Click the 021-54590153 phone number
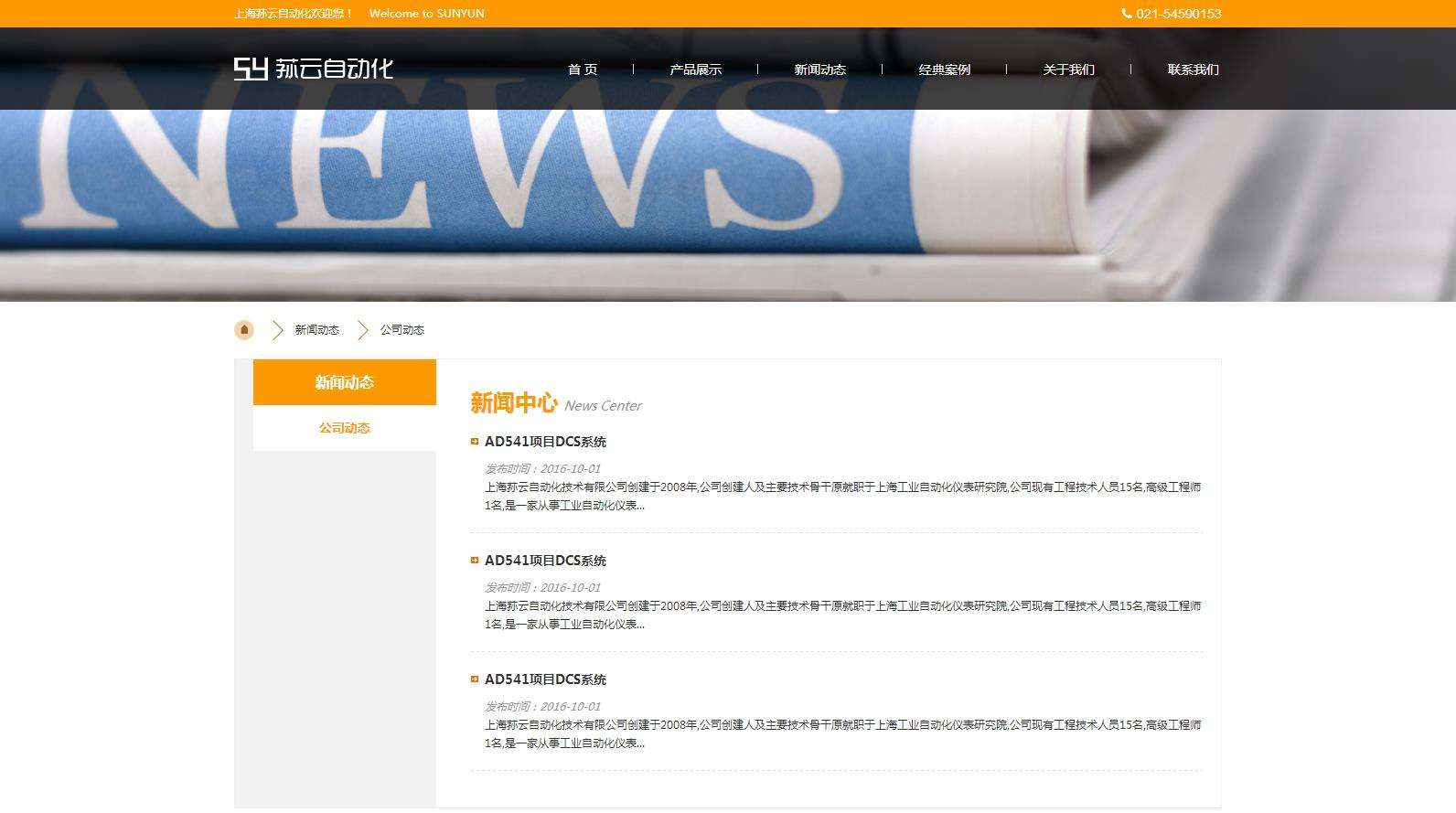1456x813 pixels. (1178, 14)
